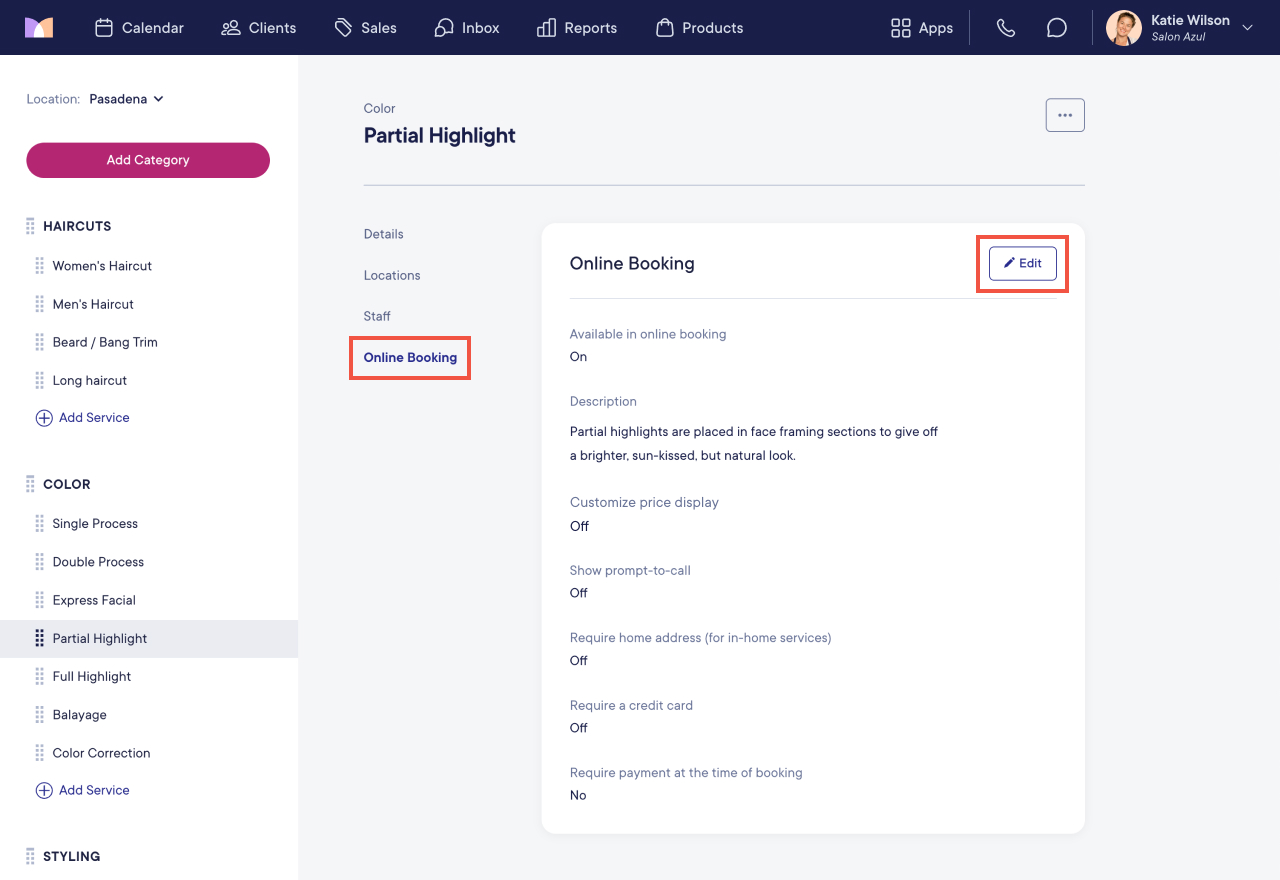1280x880 pixels.
Task: Click the drag handle beside STYLING category
Action: (30, 856)
